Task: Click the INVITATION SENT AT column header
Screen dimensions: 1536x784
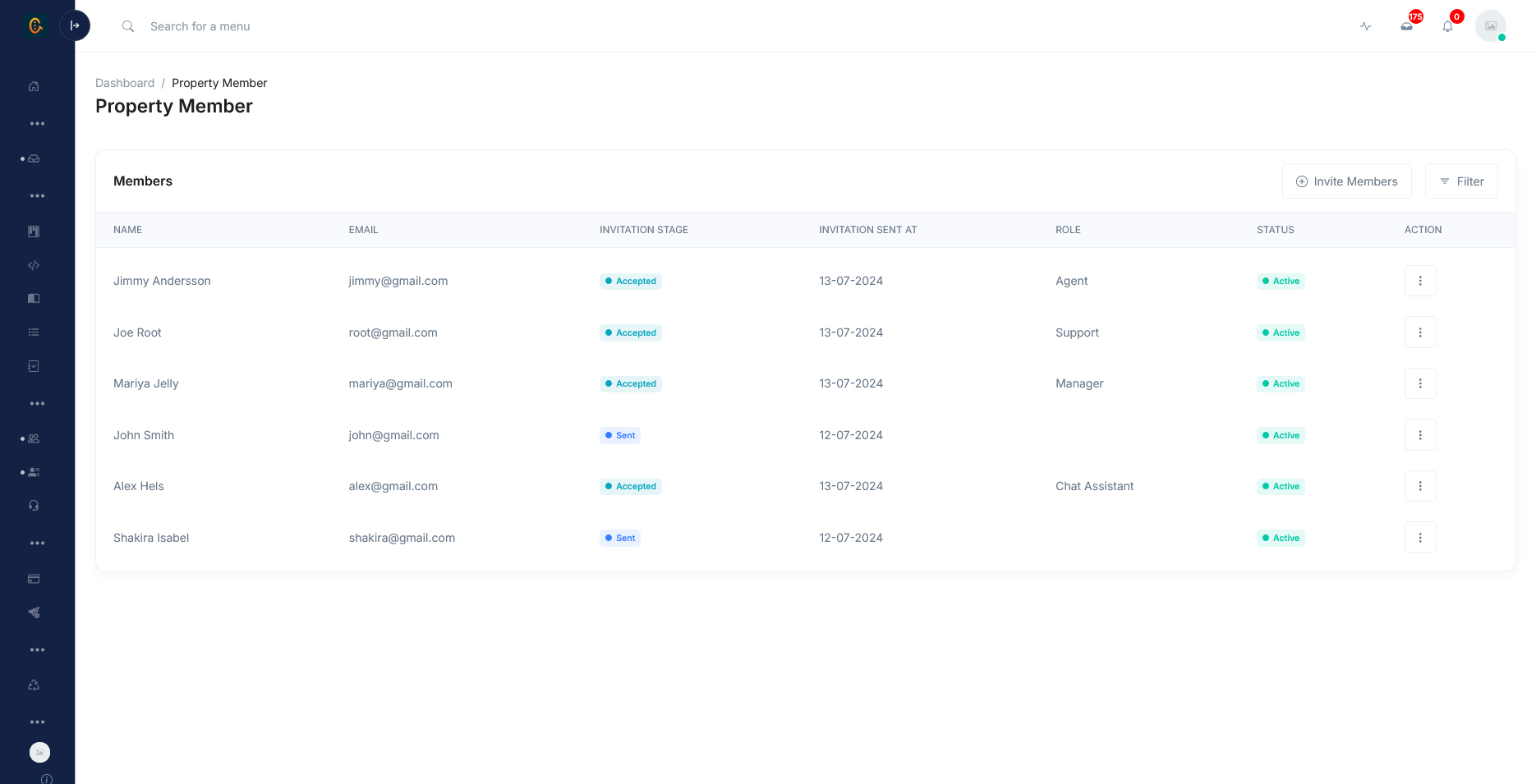Action: point(867,230)
